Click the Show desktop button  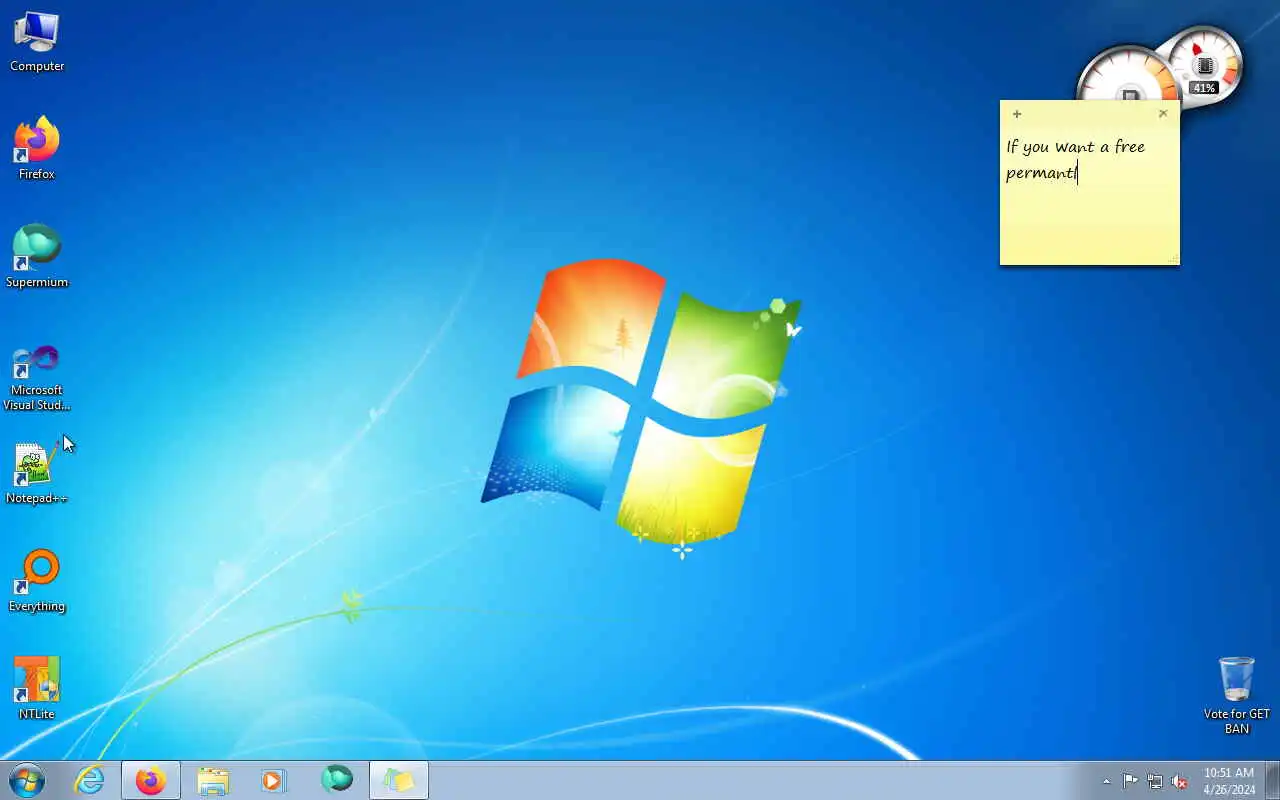(x=1272, y=780)
